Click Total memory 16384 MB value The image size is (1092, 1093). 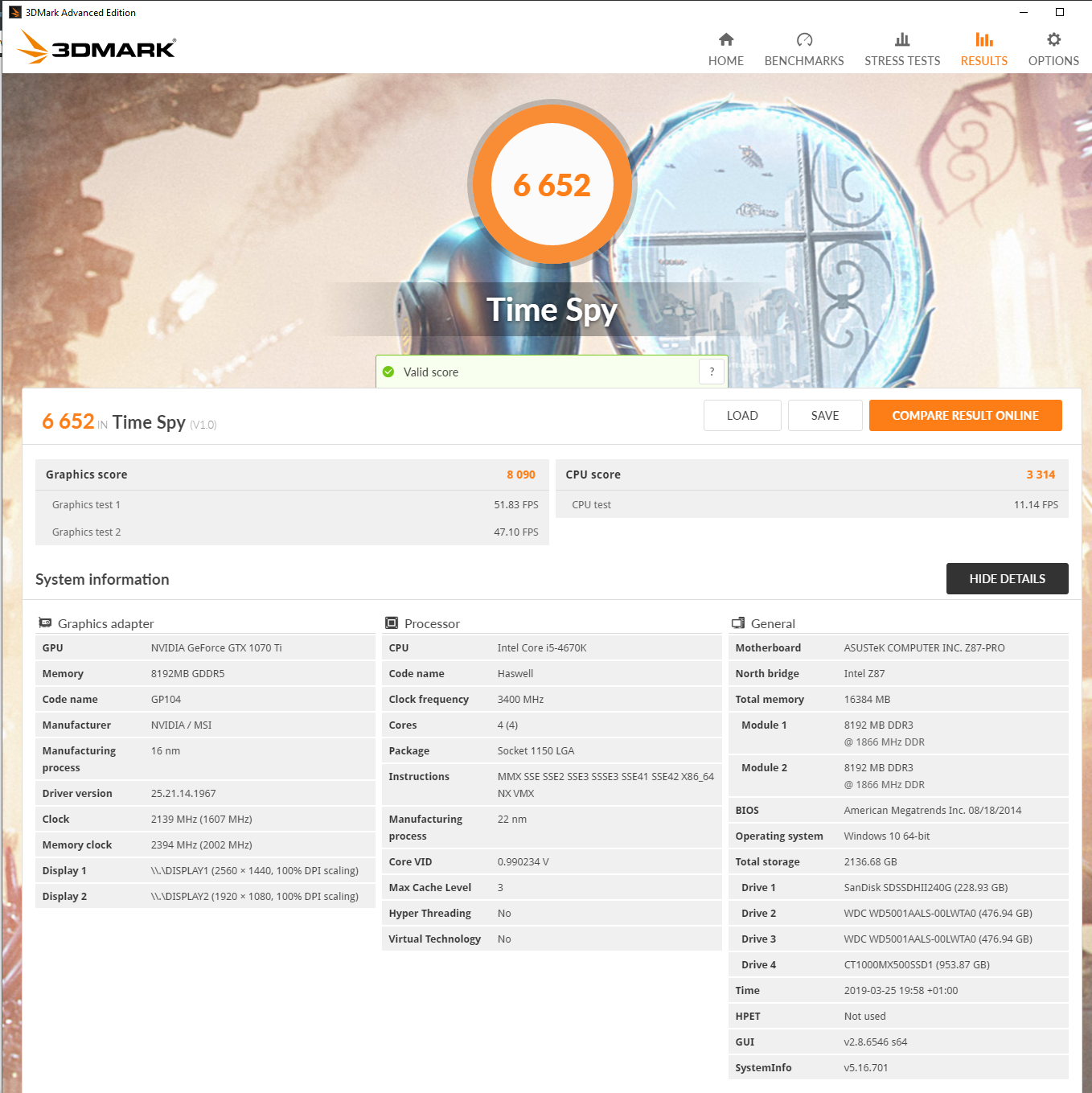pyautogui.click(x=867, y=699)
